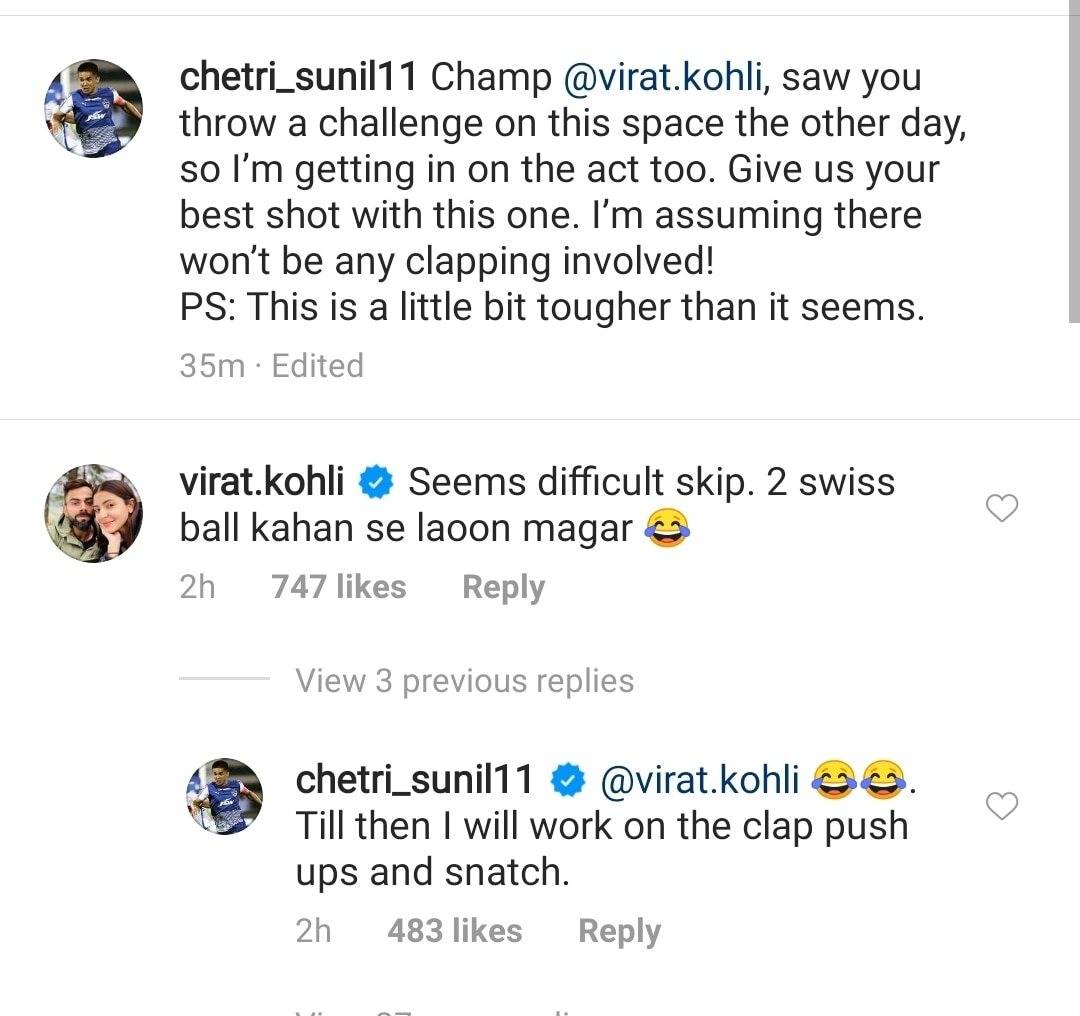Open virat.kohli's profile picture thumbnail

pyautogui.click(x=93, y=513)
